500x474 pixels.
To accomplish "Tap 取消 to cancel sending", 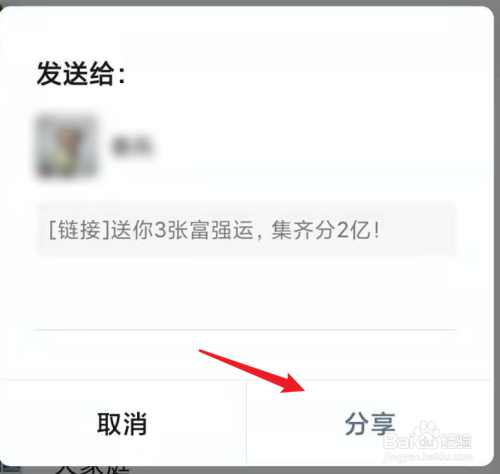I will [122, 423].
